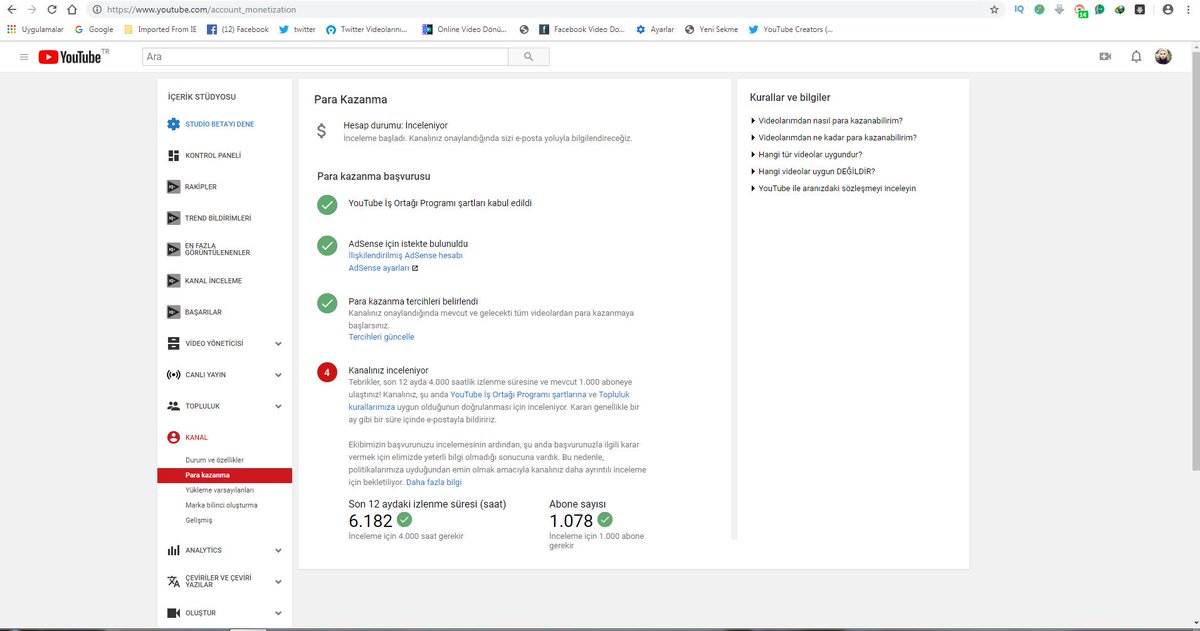The height and width of the screenshot is (631, 1200).
Task: Expand the Topluluk section chevron
Action: click(x=278, y=407)
